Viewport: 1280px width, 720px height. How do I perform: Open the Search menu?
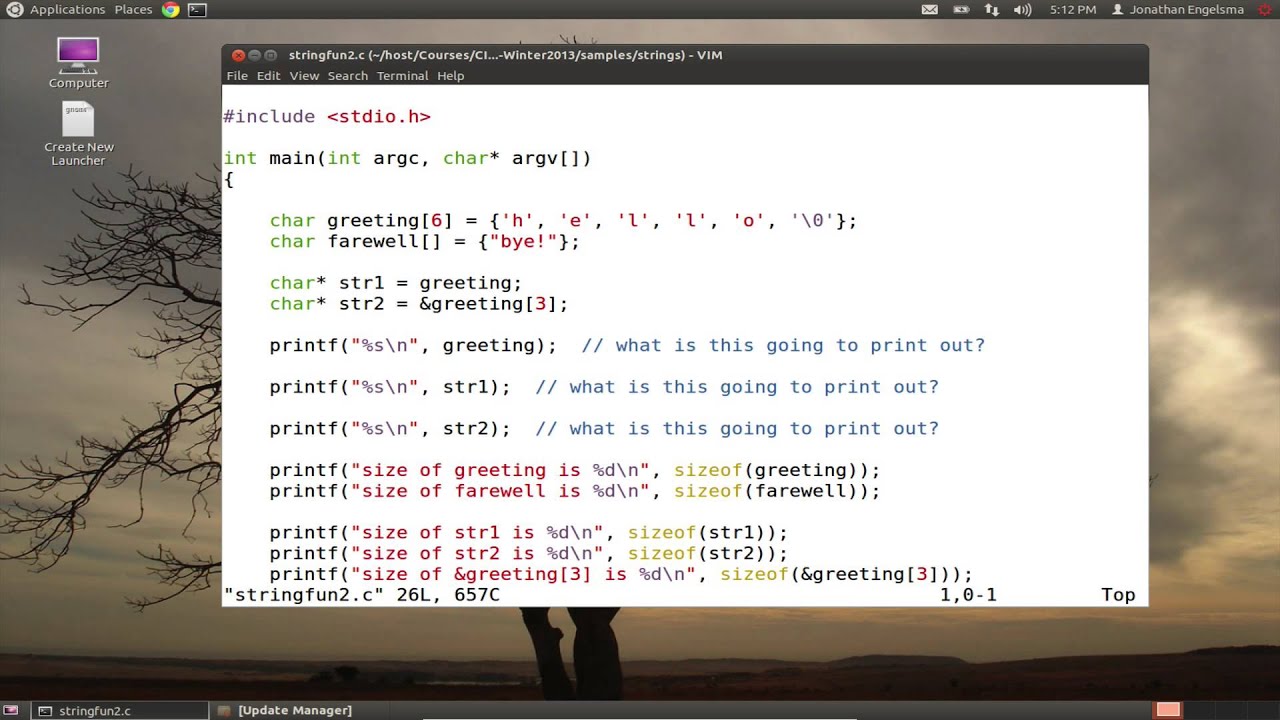(348, 76)
